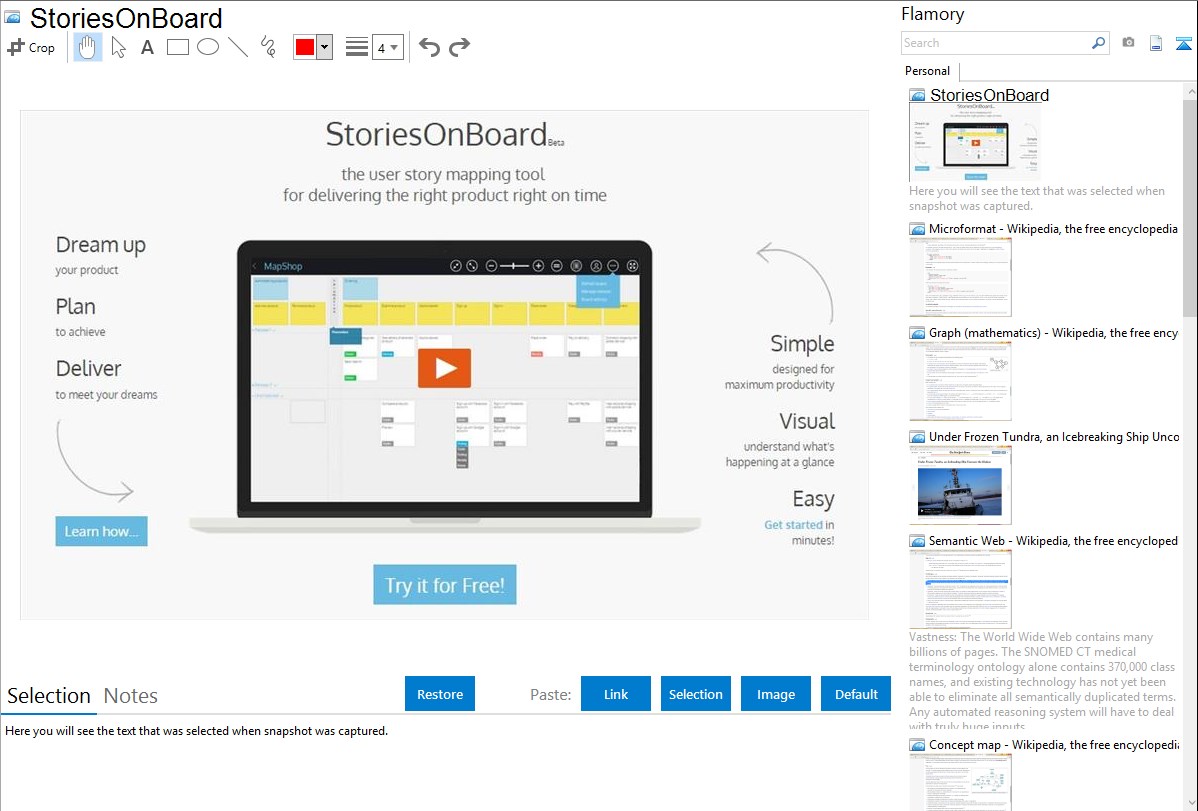The image size is (1198, 811).
Task: Select the StoriesOnBoard snapshot thumbnail
Action: pos(975,142)
